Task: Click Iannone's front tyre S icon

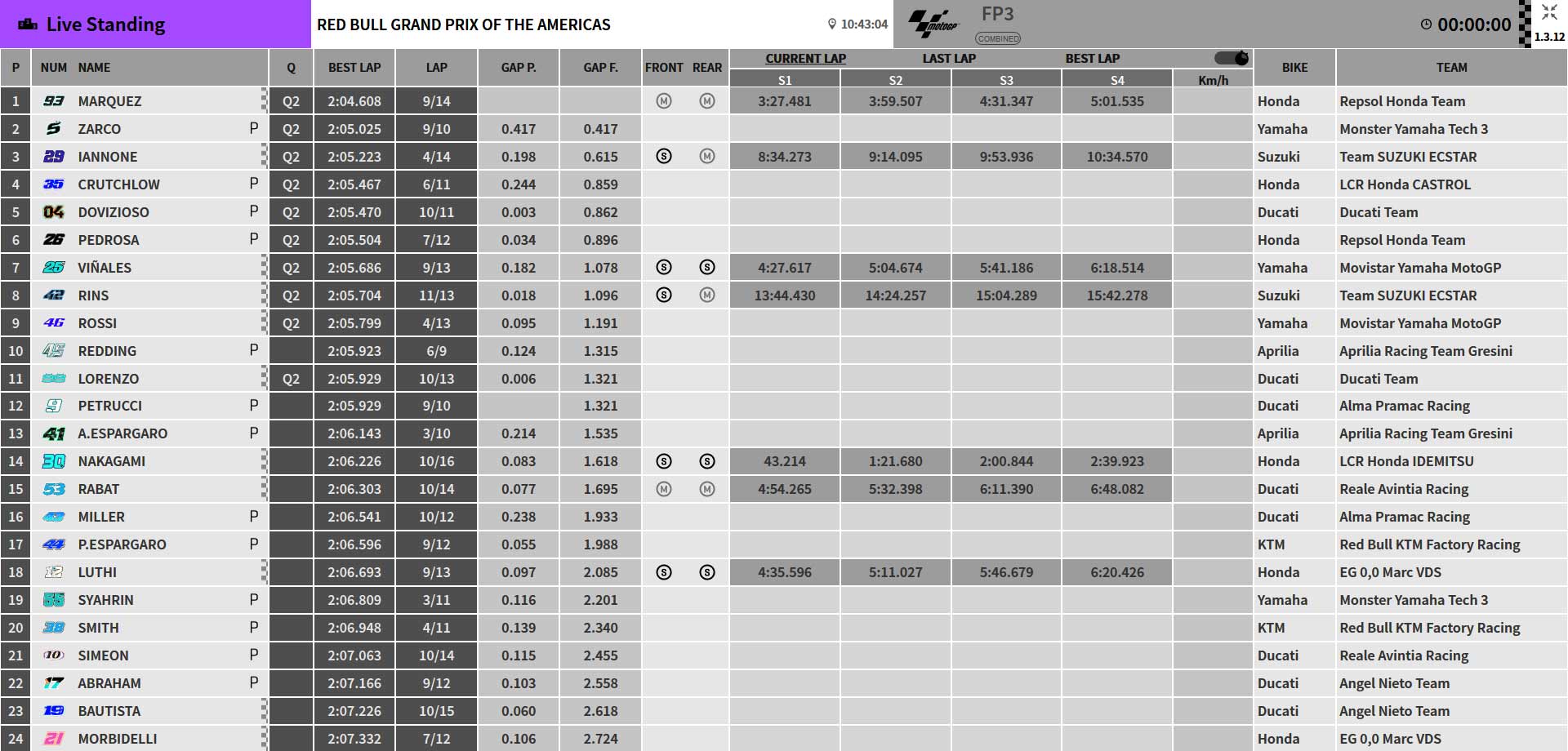Action: [664, 157]
